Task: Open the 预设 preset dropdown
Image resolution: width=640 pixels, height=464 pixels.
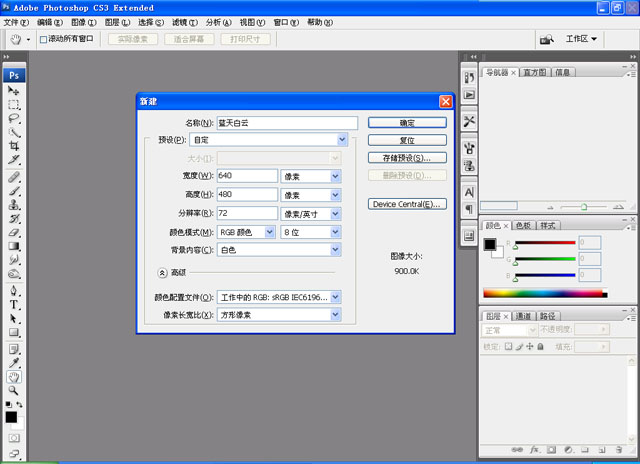Action: click(342, 140)
